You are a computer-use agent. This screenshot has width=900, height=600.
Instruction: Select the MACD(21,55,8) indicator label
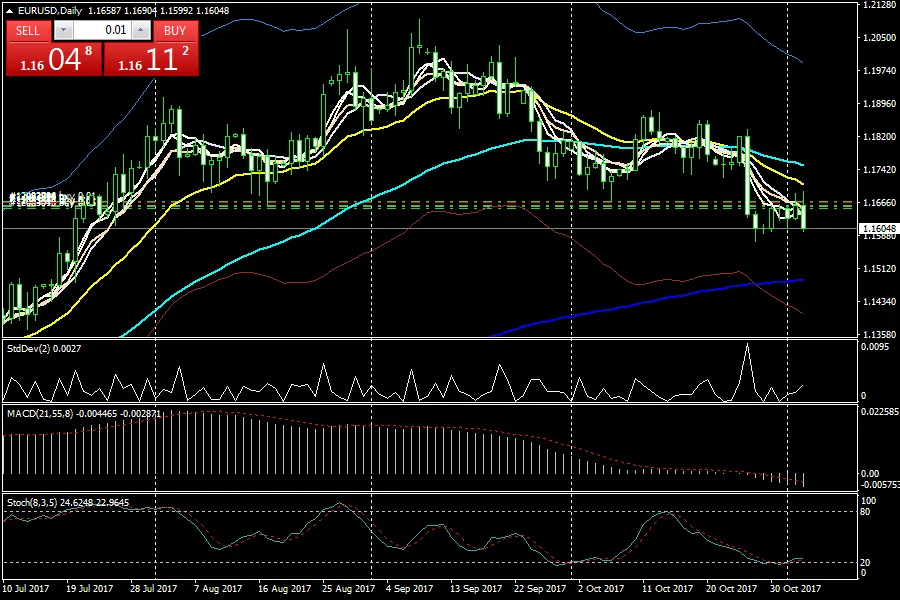tap(84, 413)
